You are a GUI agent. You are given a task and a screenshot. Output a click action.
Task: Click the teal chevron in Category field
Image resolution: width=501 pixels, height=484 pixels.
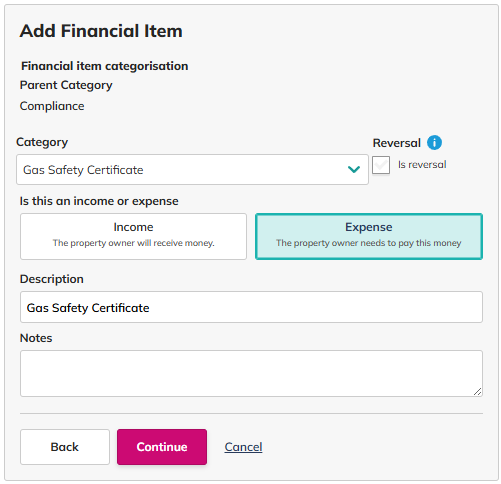(354, 169)
